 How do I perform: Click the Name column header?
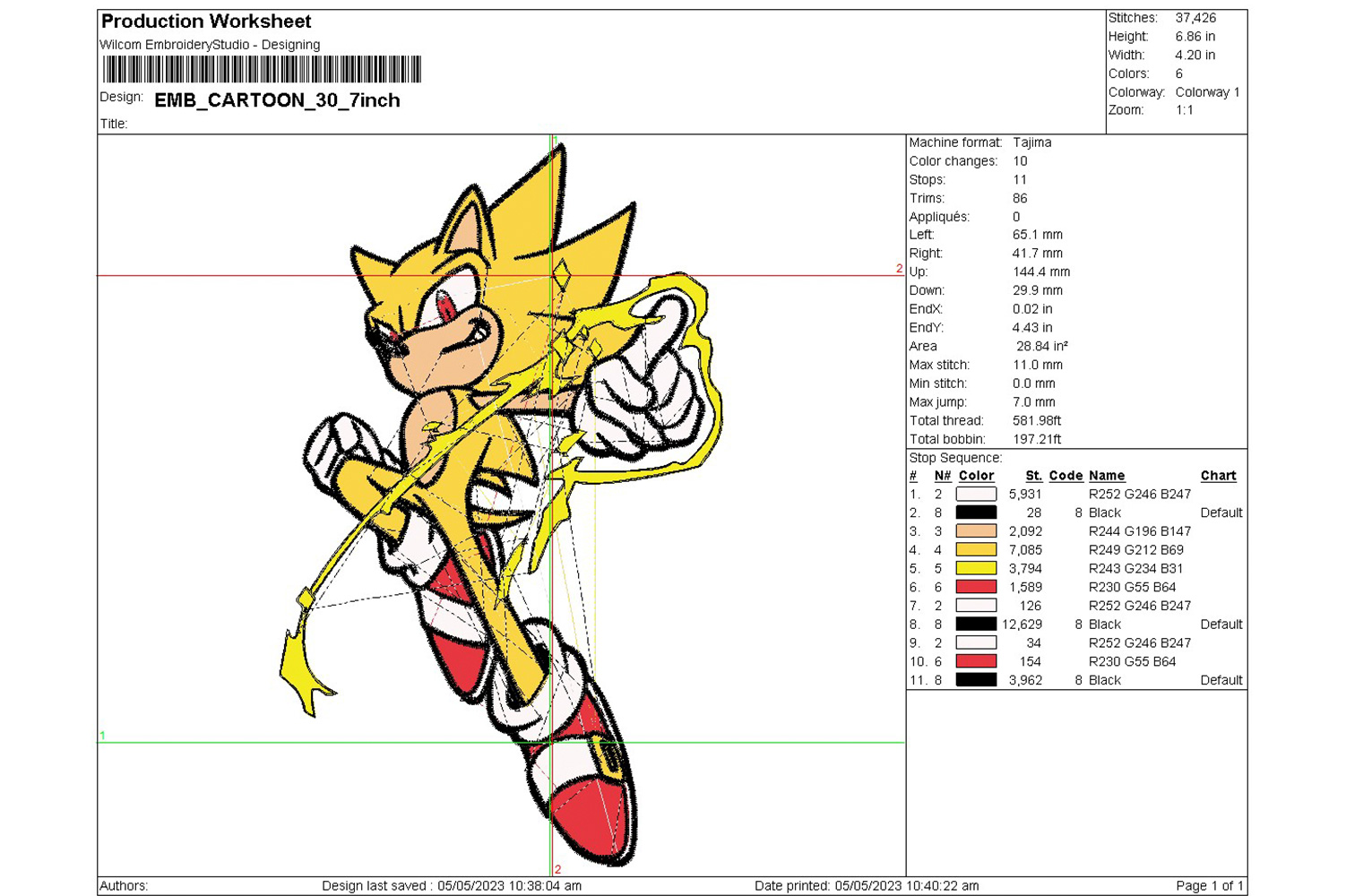pos(1107,476)
